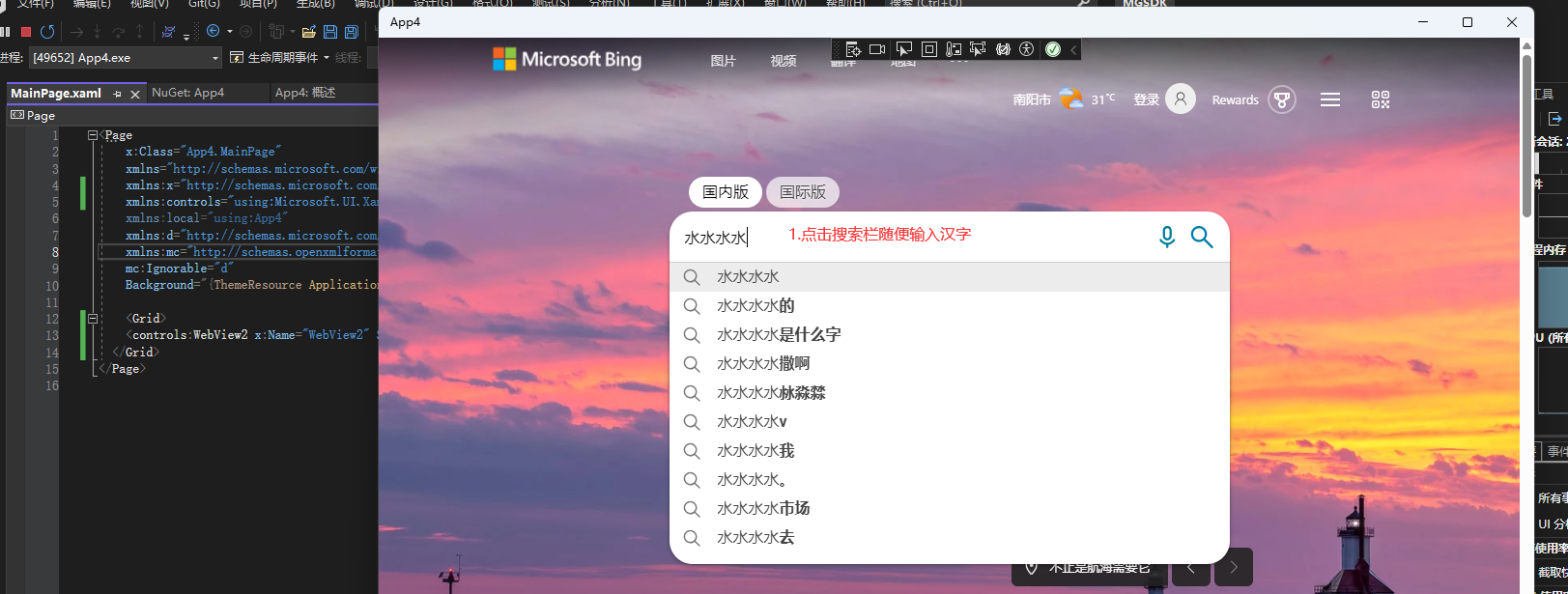Image resolution: width=1568 pixels, height=594 pixels.
Task: Open the Page element breadcrumb
Action: (33, 115)
